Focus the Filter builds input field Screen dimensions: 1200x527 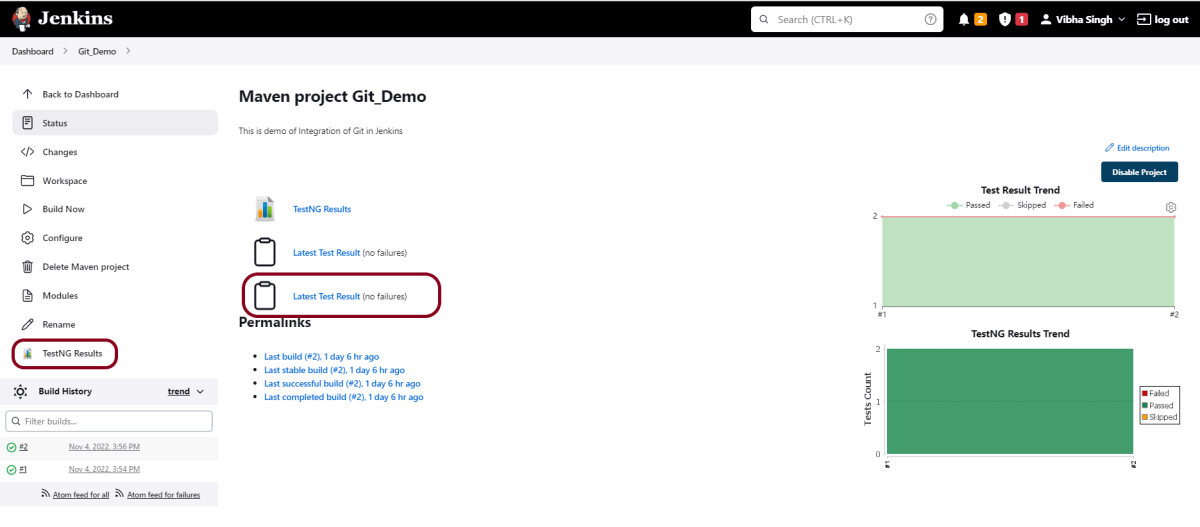pos(109,421)
